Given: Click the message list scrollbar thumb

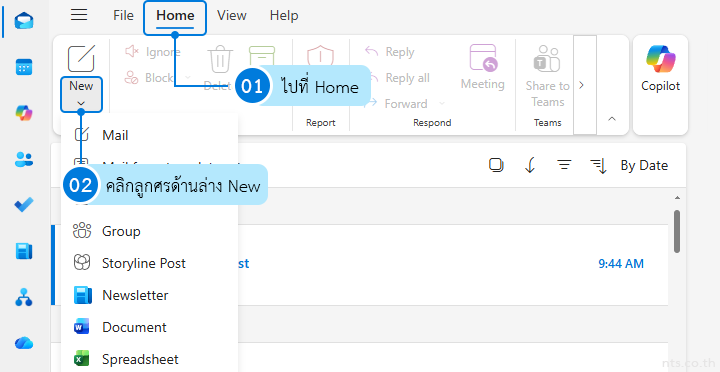Looking at the screenshot, I should pyautogui.click(x=677, y=231).
